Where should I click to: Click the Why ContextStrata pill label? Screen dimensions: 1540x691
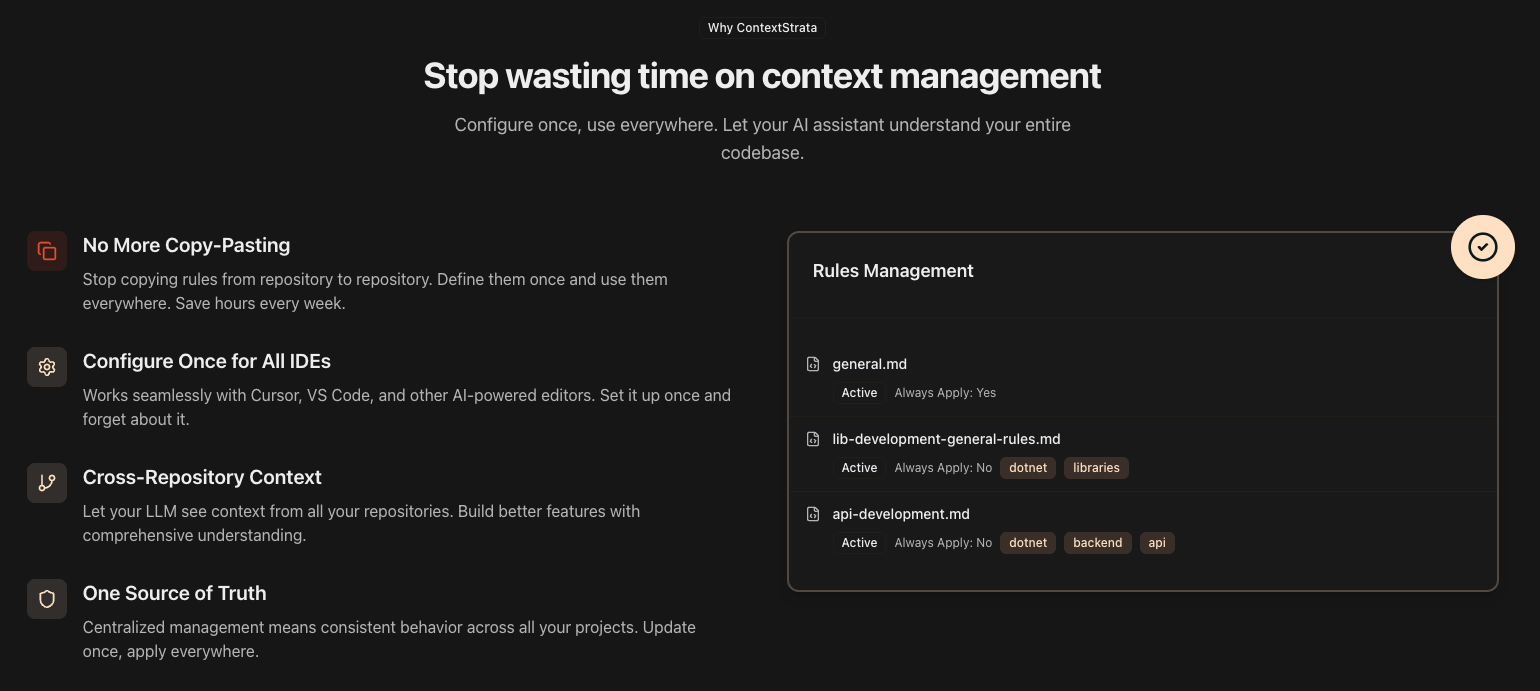tap(762, 28)
